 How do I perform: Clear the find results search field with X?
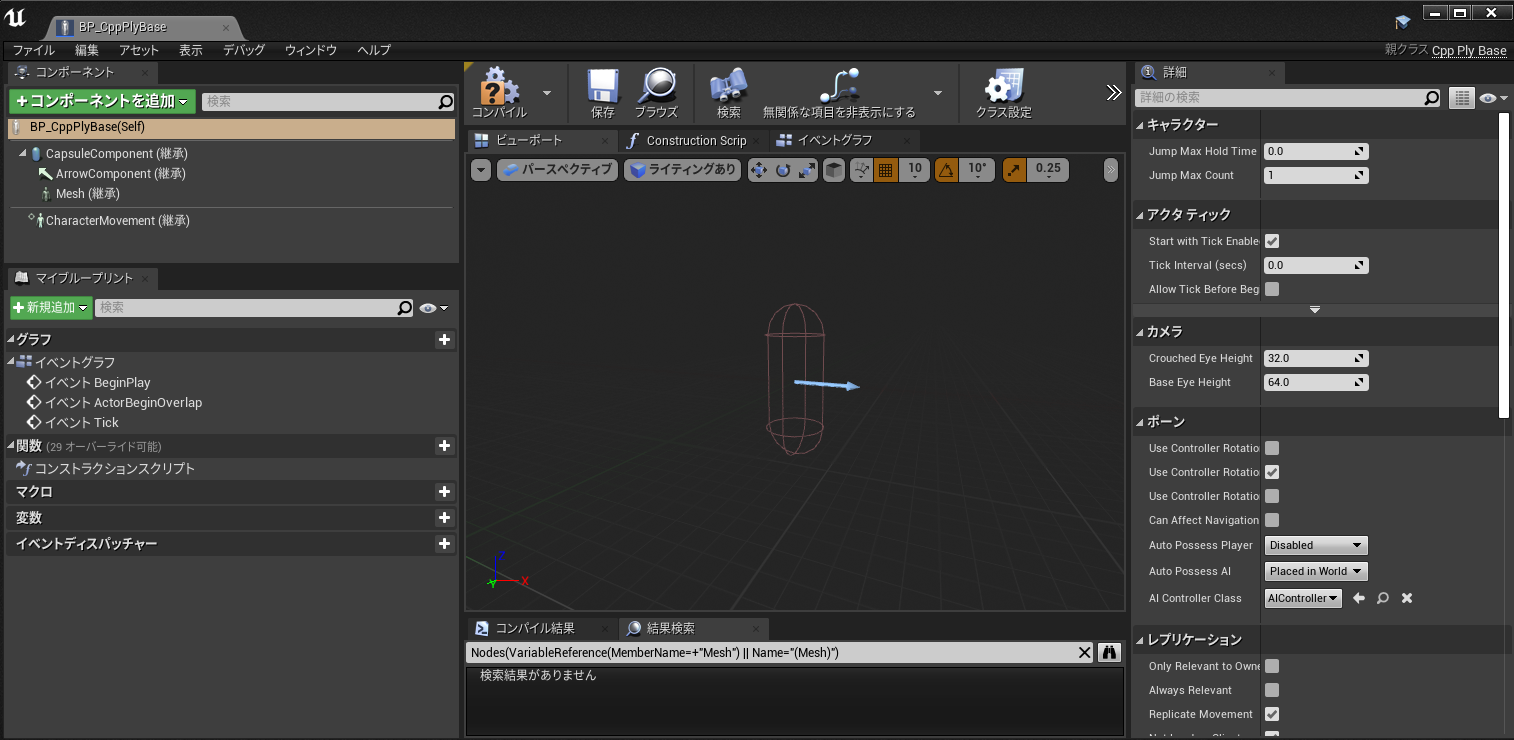[x=1084, y=653]
